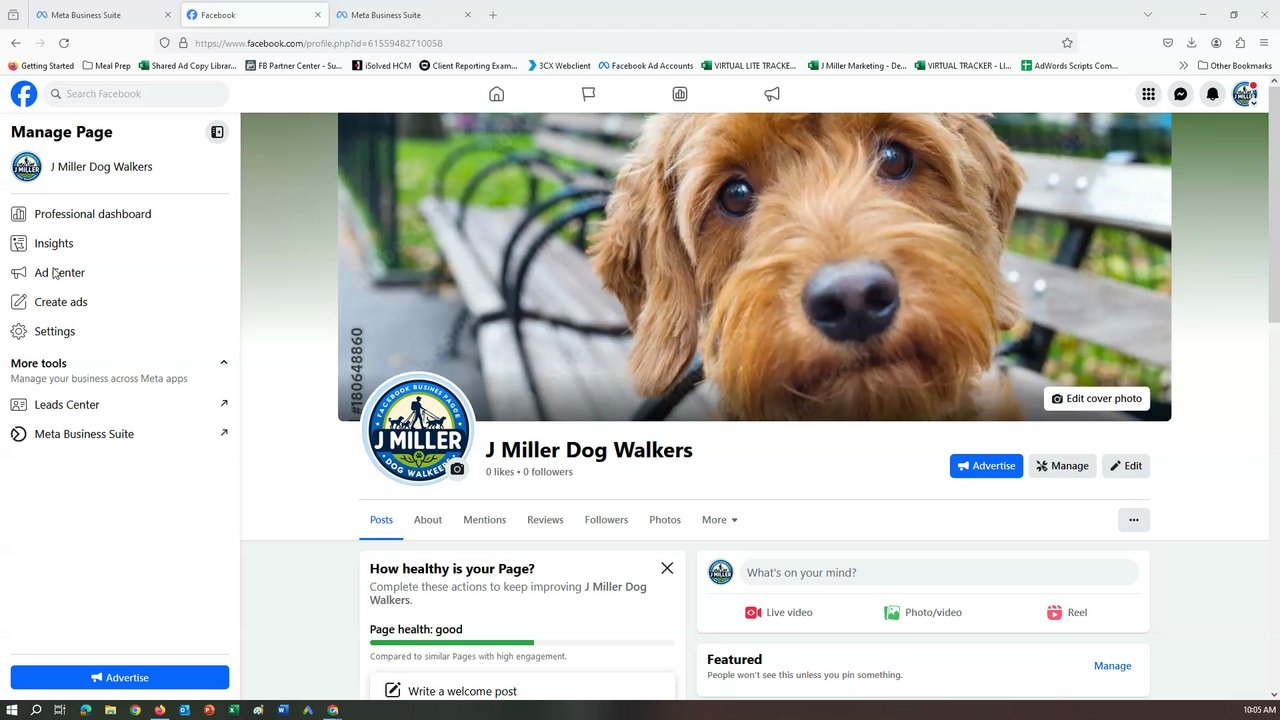Click the browser reload button

click(64, 43)
